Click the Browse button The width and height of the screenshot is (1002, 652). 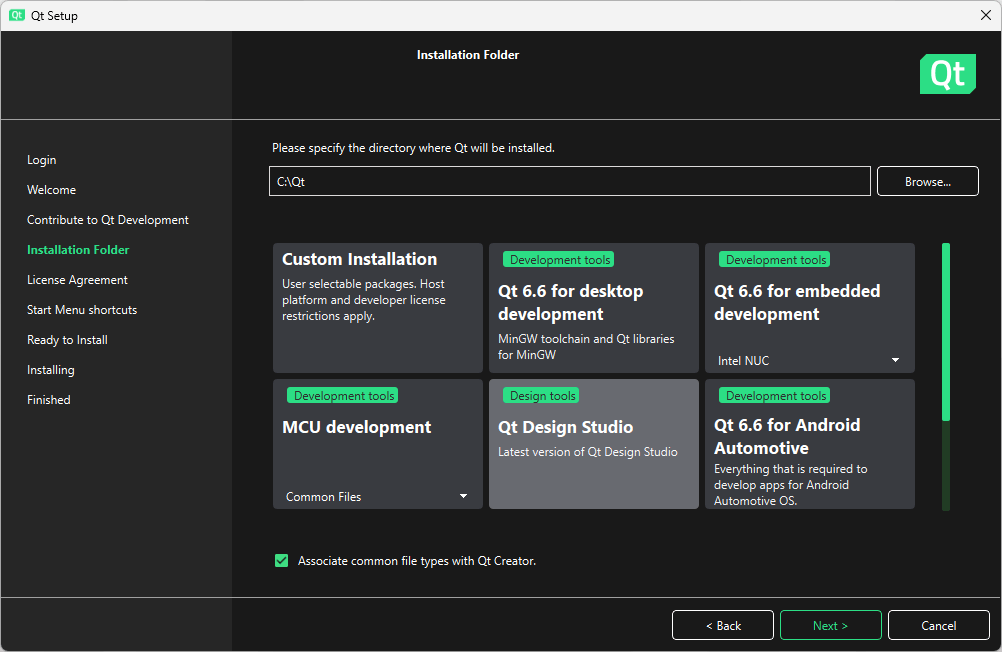[x=927, y=181]
